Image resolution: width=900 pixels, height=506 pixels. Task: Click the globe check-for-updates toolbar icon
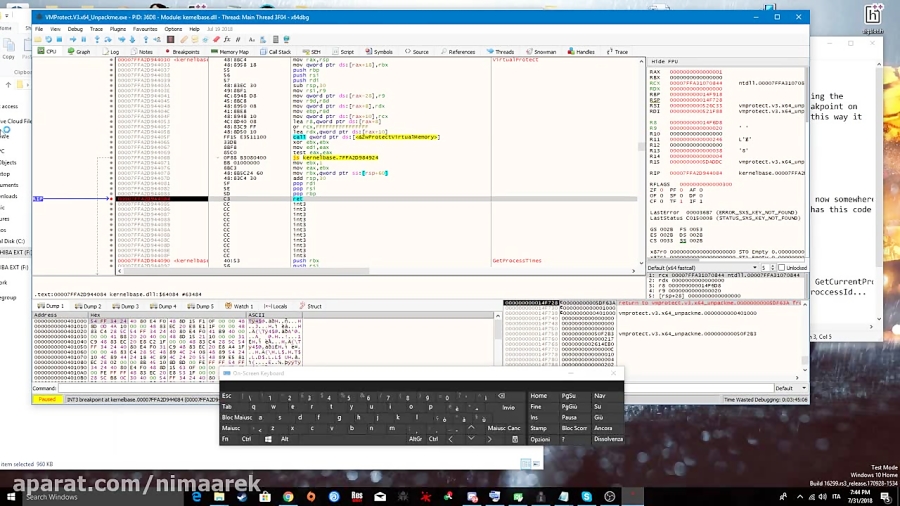click(286, 40)
